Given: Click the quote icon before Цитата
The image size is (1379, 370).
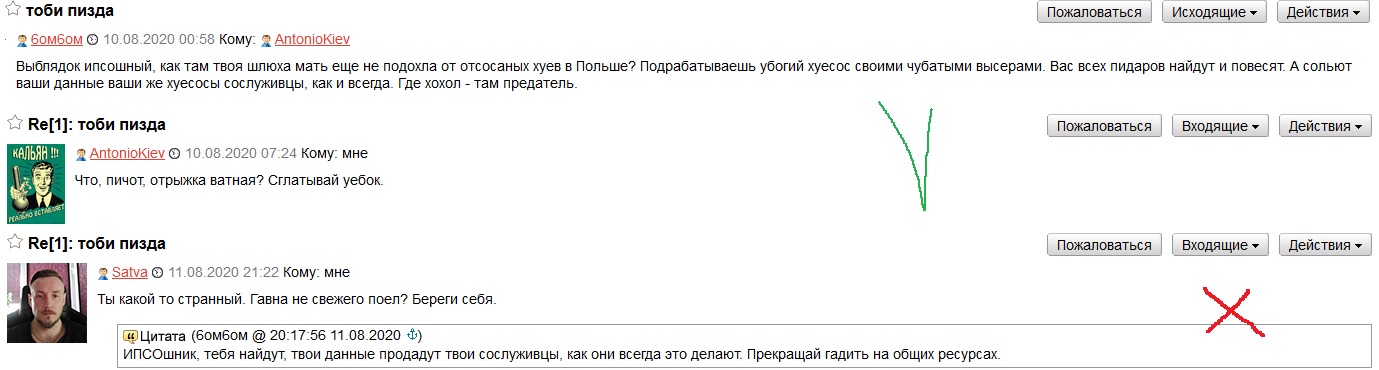Looking at the screenshot, I should 130,335.
